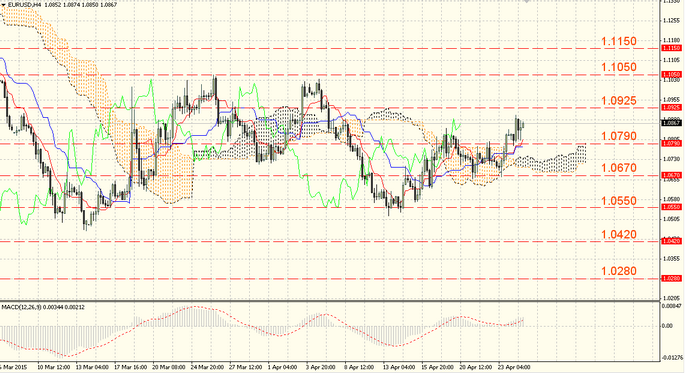Select the red 1.1150 price axis tag
Screen dimensions: 685x373
[x=671, y=48]
